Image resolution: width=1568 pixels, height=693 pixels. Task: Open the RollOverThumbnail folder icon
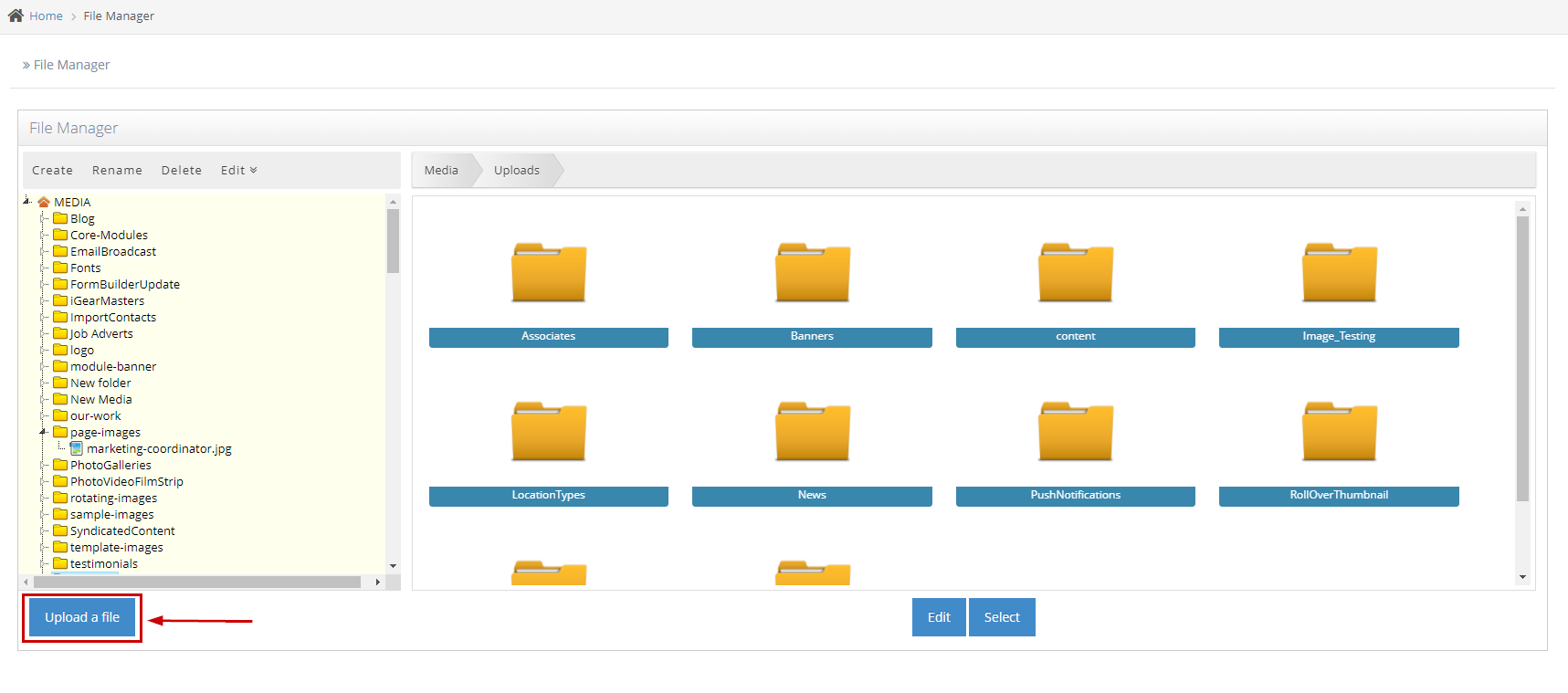[x=1339, y=432]
